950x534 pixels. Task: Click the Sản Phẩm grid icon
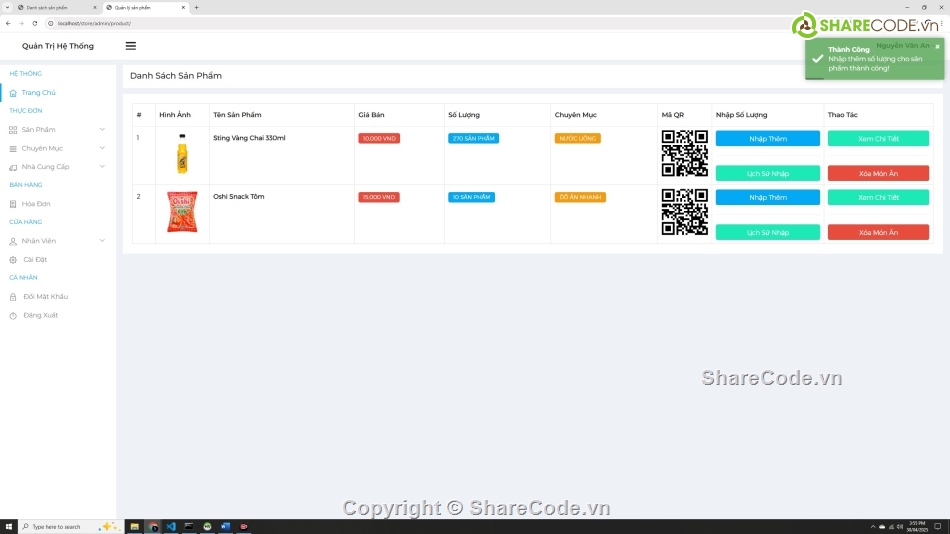tap(13, 130)
